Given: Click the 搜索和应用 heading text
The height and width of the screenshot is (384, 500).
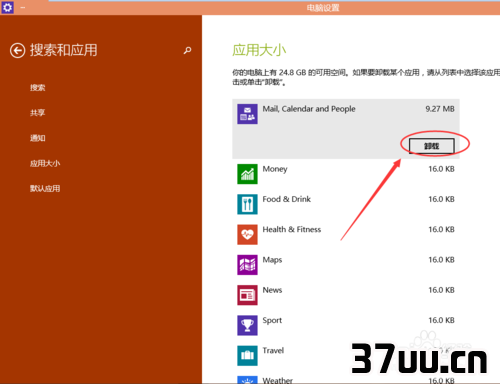Looking at the screenshot, I should [x=64, y=50].
